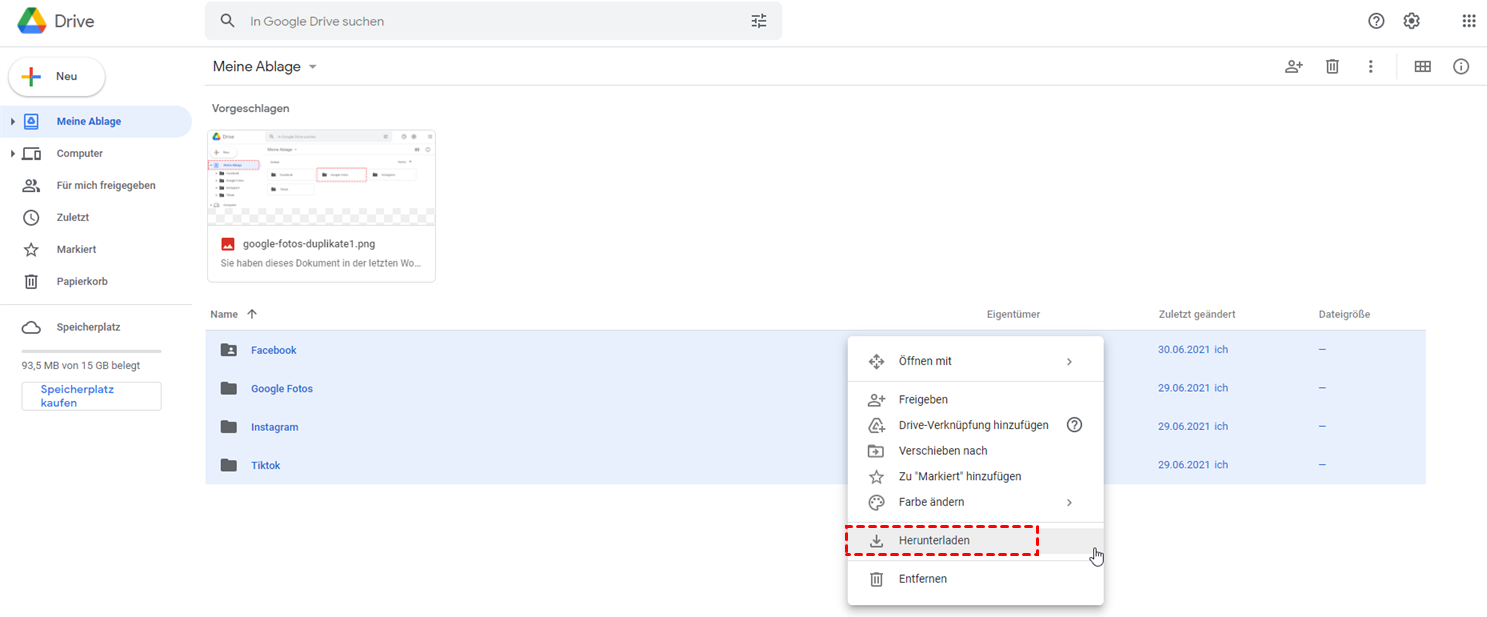Click the storage usage progress bar
This screenshot has height=617, width=1487.
pyautogui.click(x=91, y=351)
